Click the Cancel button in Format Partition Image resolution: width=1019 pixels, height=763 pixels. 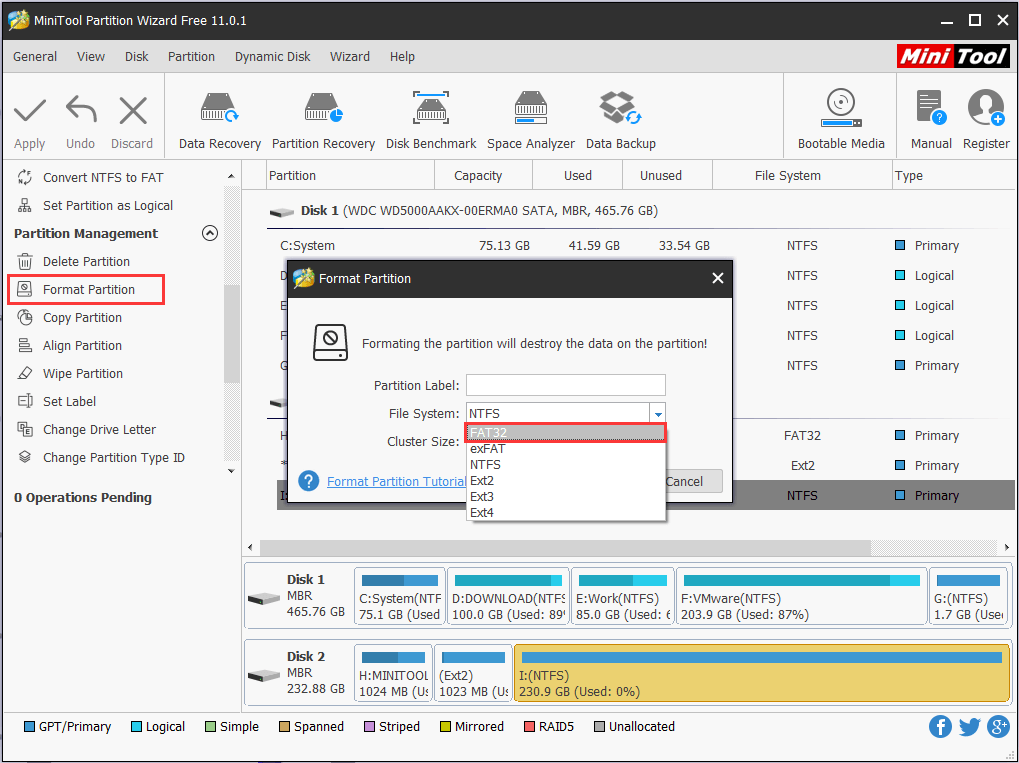click(689, 481)
